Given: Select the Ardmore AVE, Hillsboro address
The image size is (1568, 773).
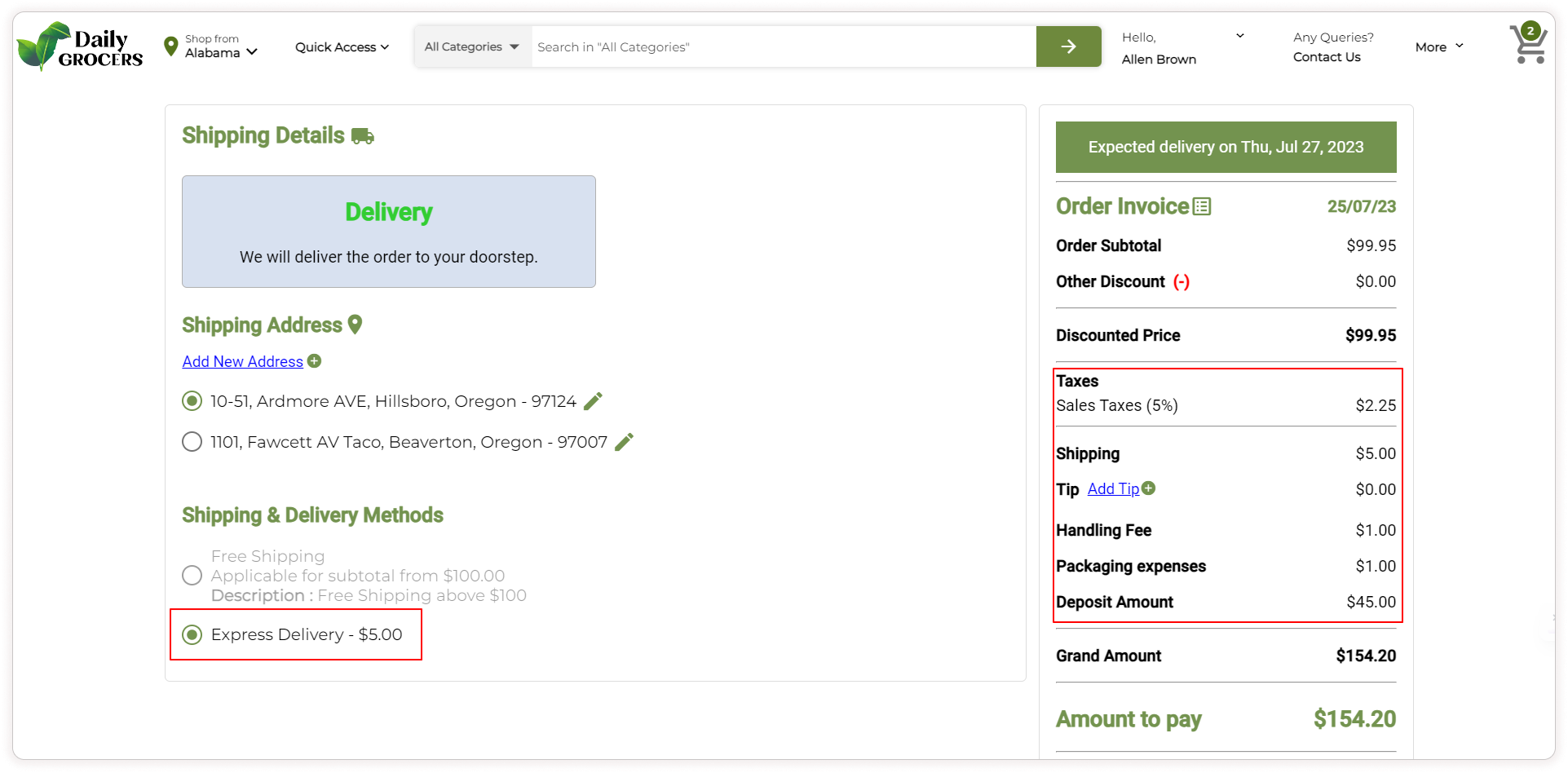Looking at the screenshot, I should point(192,401).
